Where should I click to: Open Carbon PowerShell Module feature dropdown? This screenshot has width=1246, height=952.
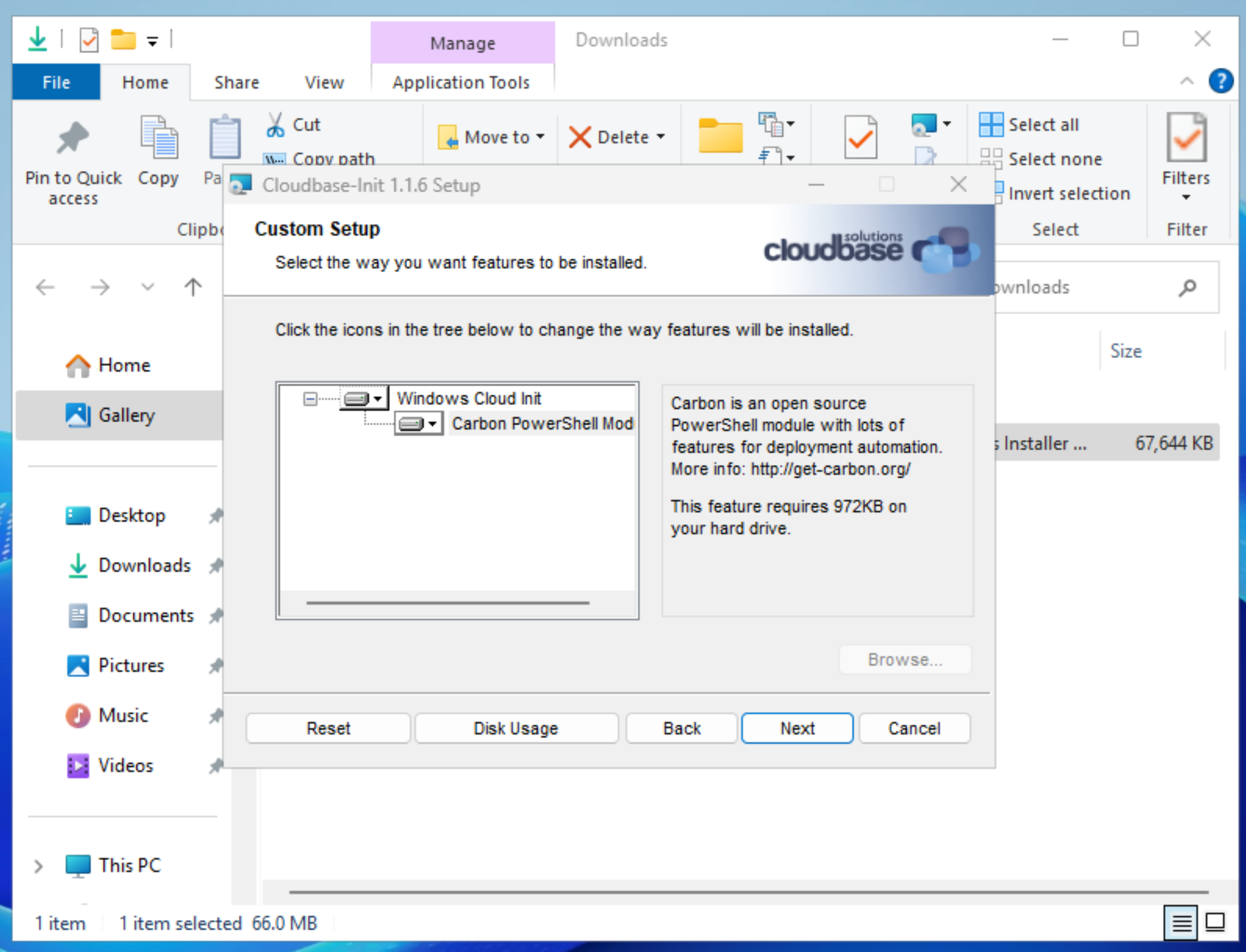pyautogui.click(x=419, y=423)
